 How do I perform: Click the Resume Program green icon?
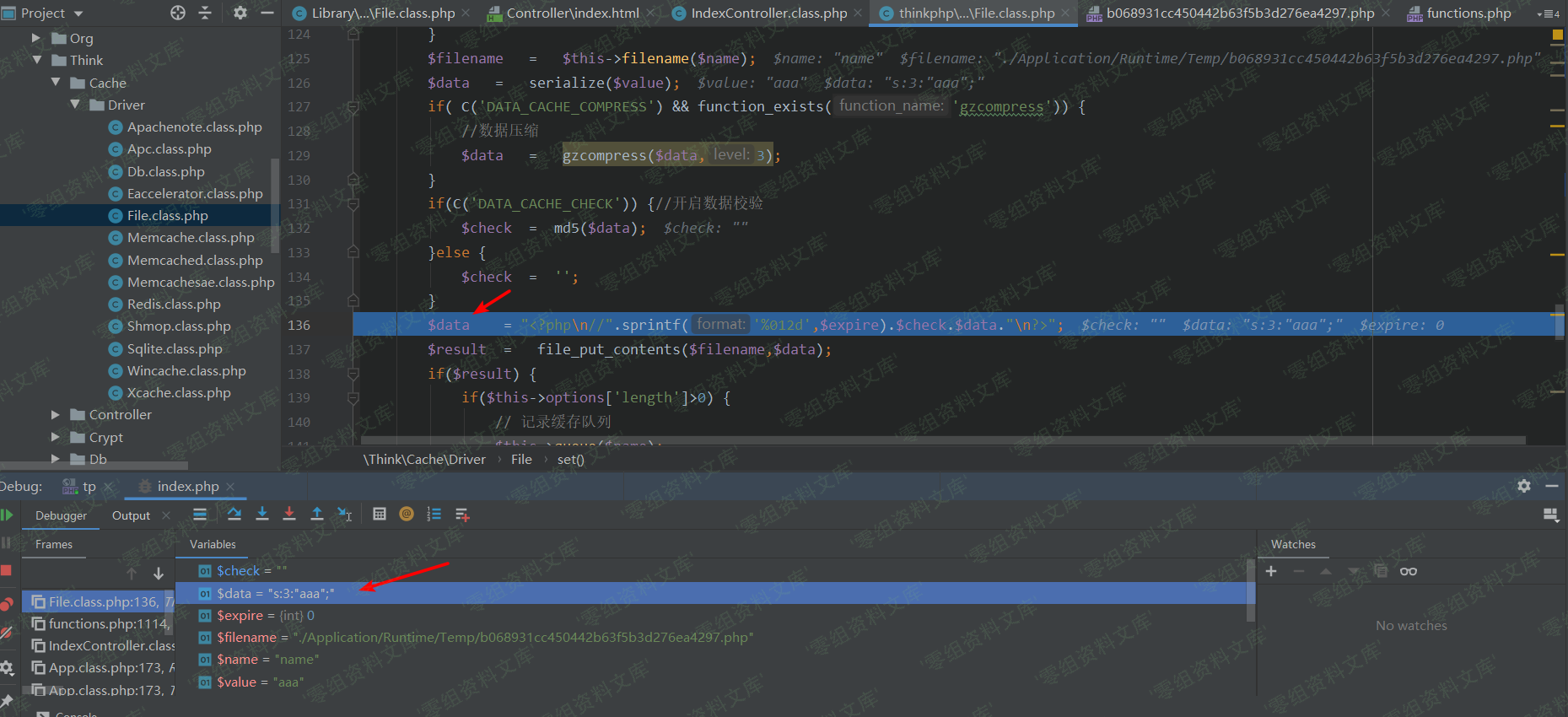pyautogui.click(x=7, y=515)
